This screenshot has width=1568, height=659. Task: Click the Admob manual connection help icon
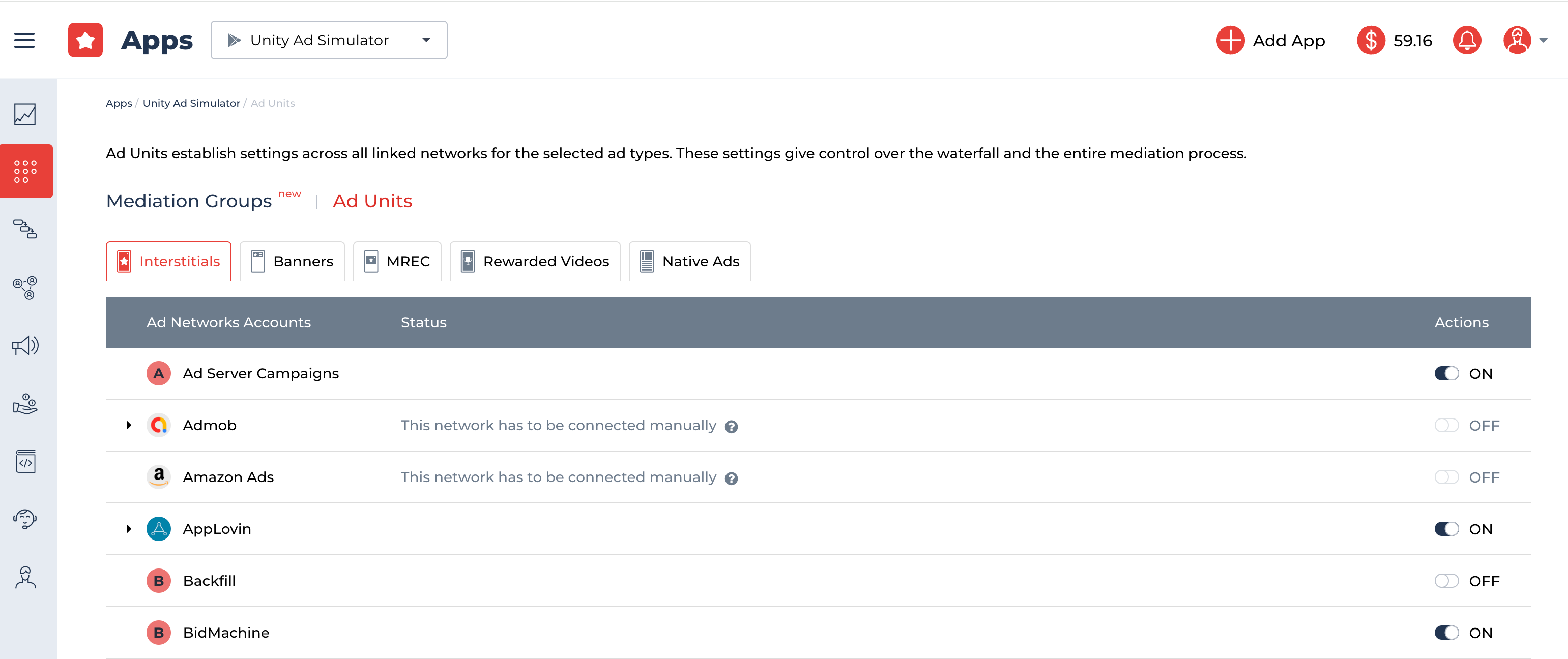pyautogui.click(x=731, y=426)
